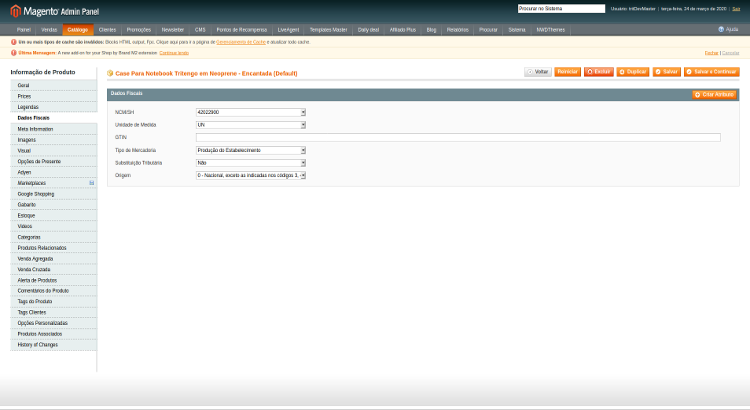Open the CMS menu
The height and width of the screenshot is (410, 750).
pyautogui.click(x=200, y=30)
